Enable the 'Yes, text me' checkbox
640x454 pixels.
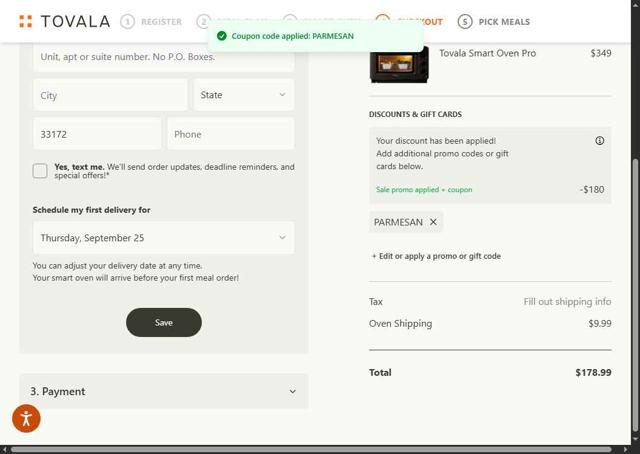pyautogui.click(x=40, y=171)
